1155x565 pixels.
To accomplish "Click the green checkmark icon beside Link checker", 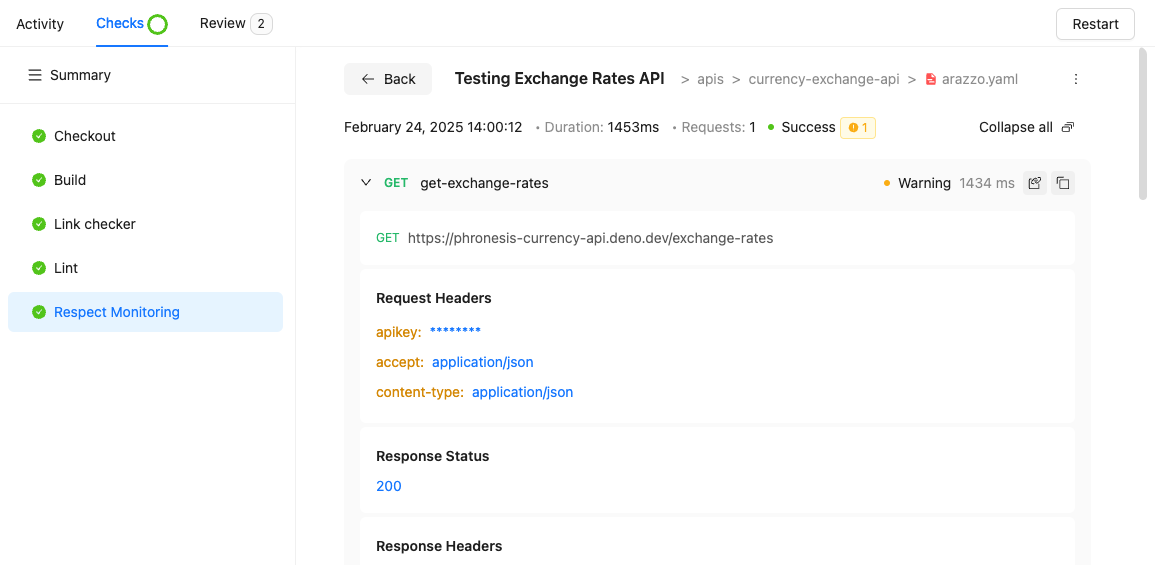I will (39, 224).
